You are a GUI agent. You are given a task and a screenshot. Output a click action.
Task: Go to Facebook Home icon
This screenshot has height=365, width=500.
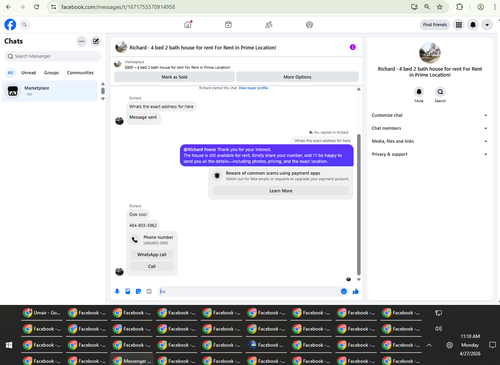coord(188,24)
